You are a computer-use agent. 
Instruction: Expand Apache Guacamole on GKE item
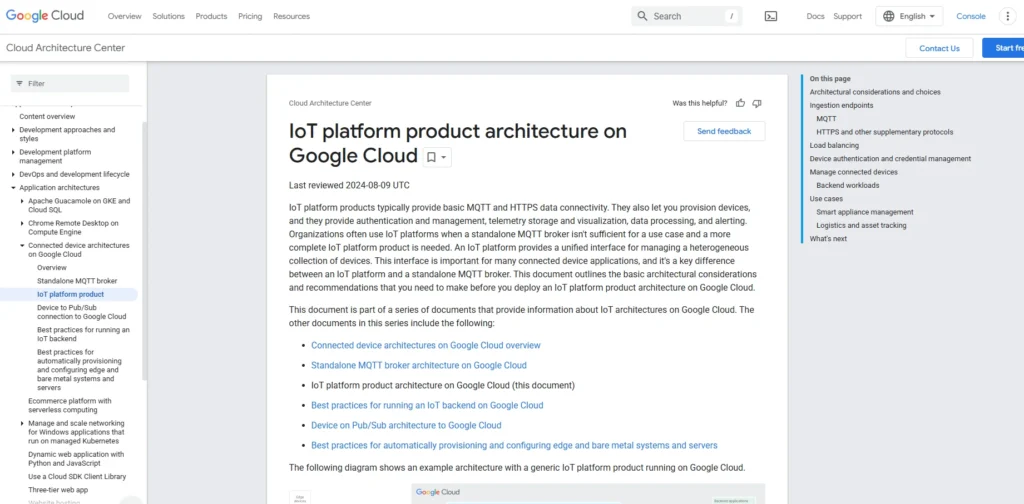coord(22,201)
